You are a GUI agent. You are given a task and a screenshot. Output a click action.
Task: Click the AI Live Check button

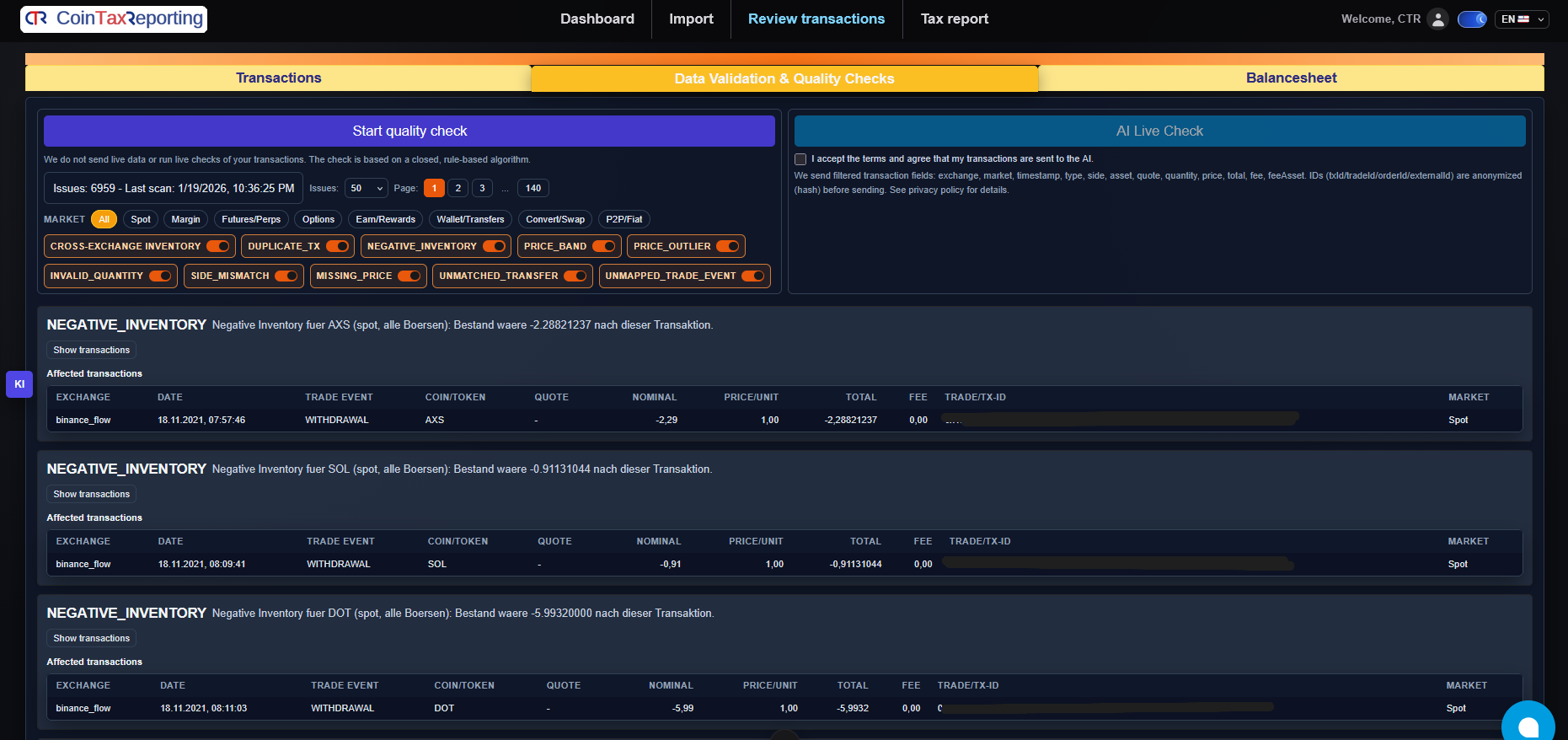coord(1159,131)
